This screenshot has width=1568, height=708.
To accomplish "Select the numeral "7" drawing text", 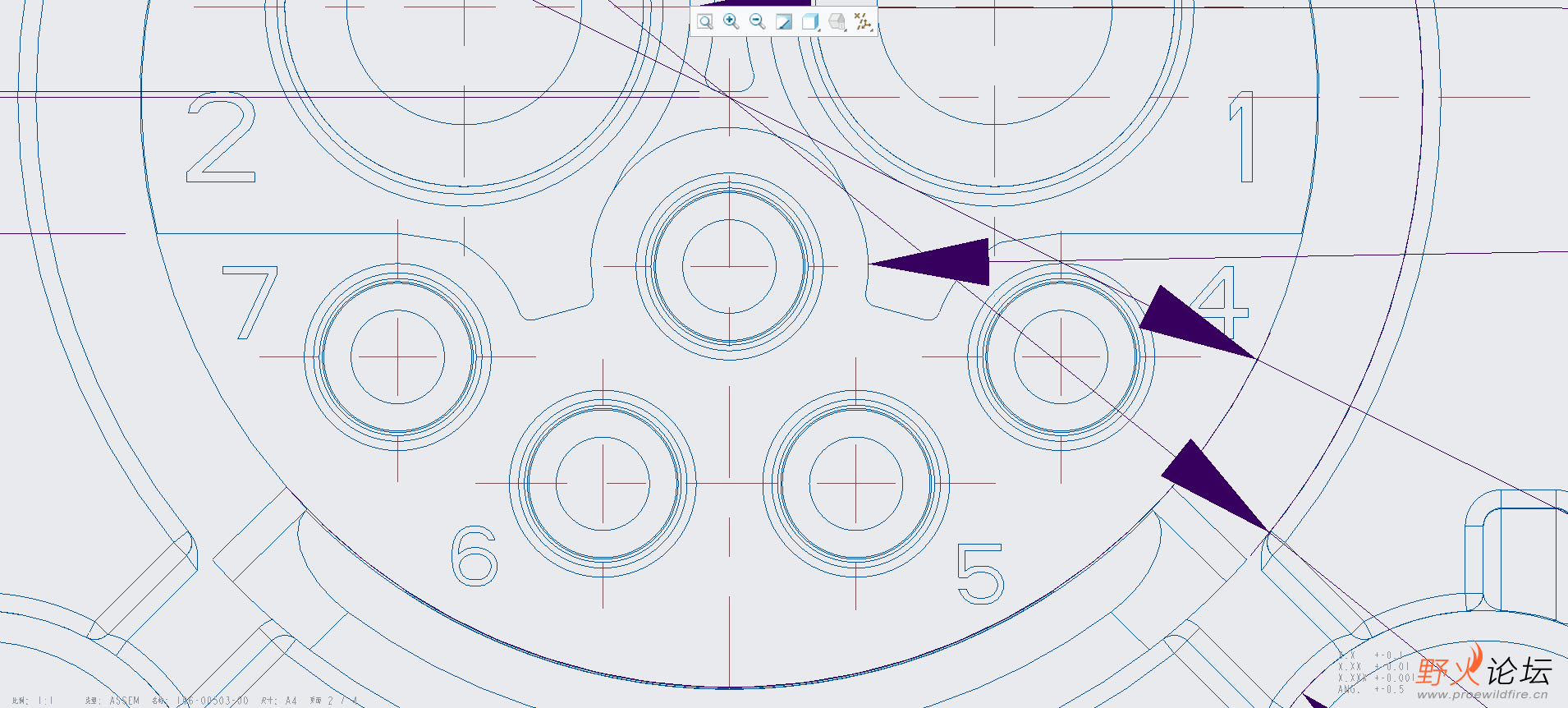I will [250, 301].
